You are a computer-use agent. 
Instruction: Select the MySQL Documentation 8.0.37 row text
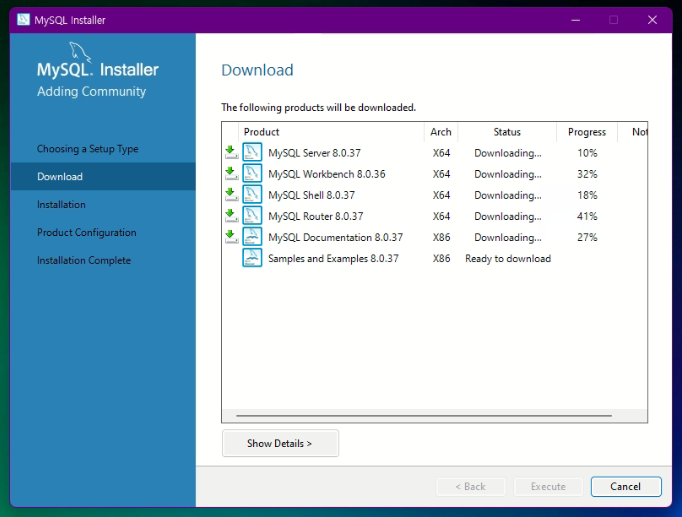[335, 237]
